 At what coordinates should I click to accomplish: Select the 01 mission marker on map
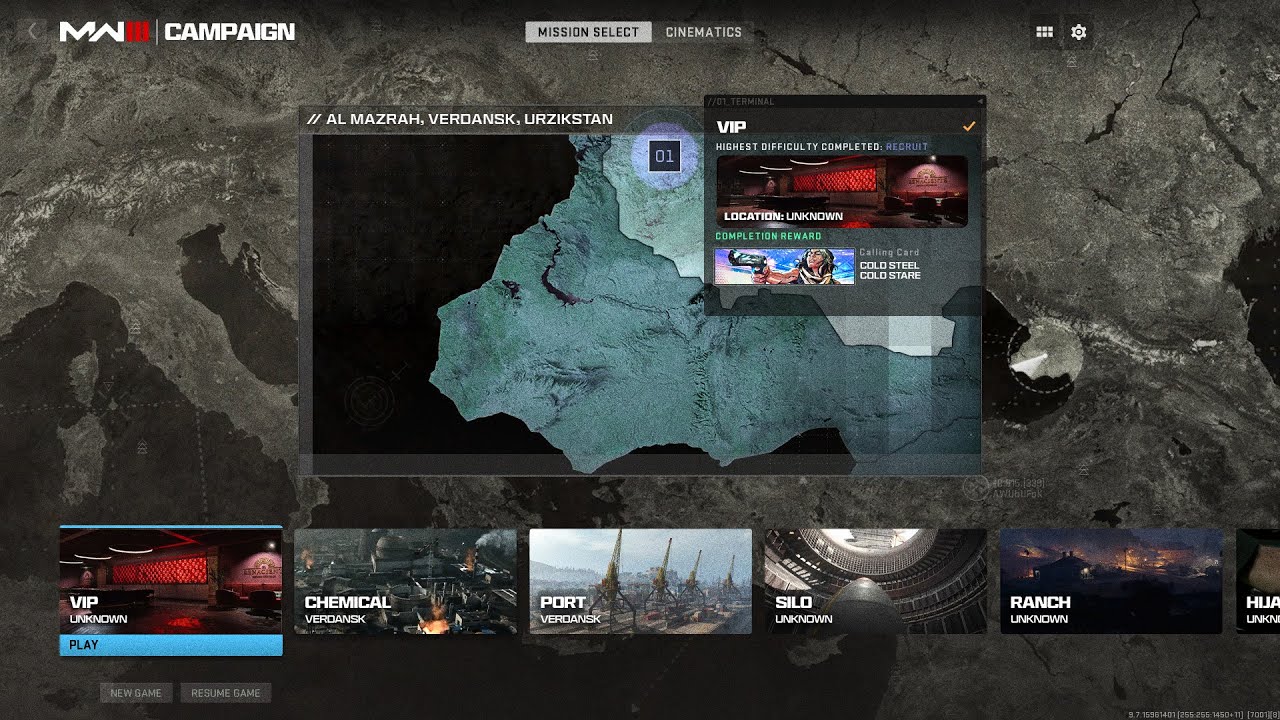tap(665, 156)
